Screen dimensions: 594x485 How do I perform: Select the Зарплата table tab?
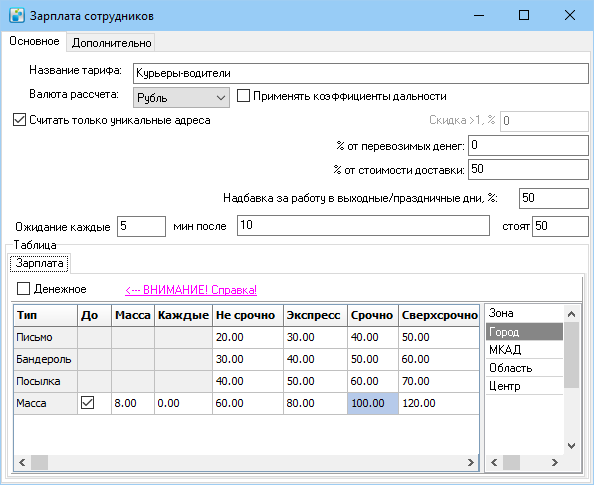coord(39,263)
